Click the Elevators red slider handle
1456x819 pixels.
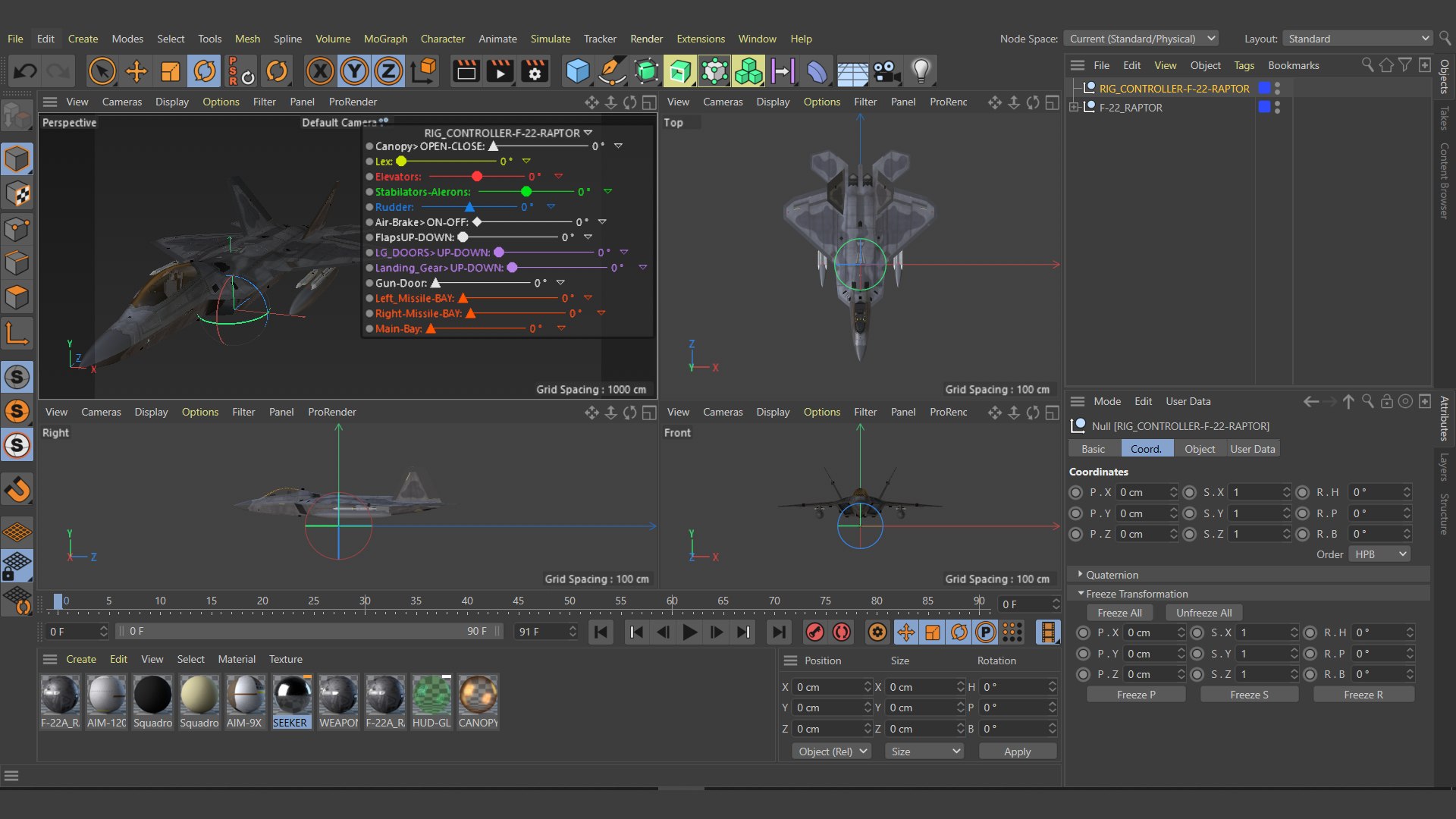[x=477, y=177]
